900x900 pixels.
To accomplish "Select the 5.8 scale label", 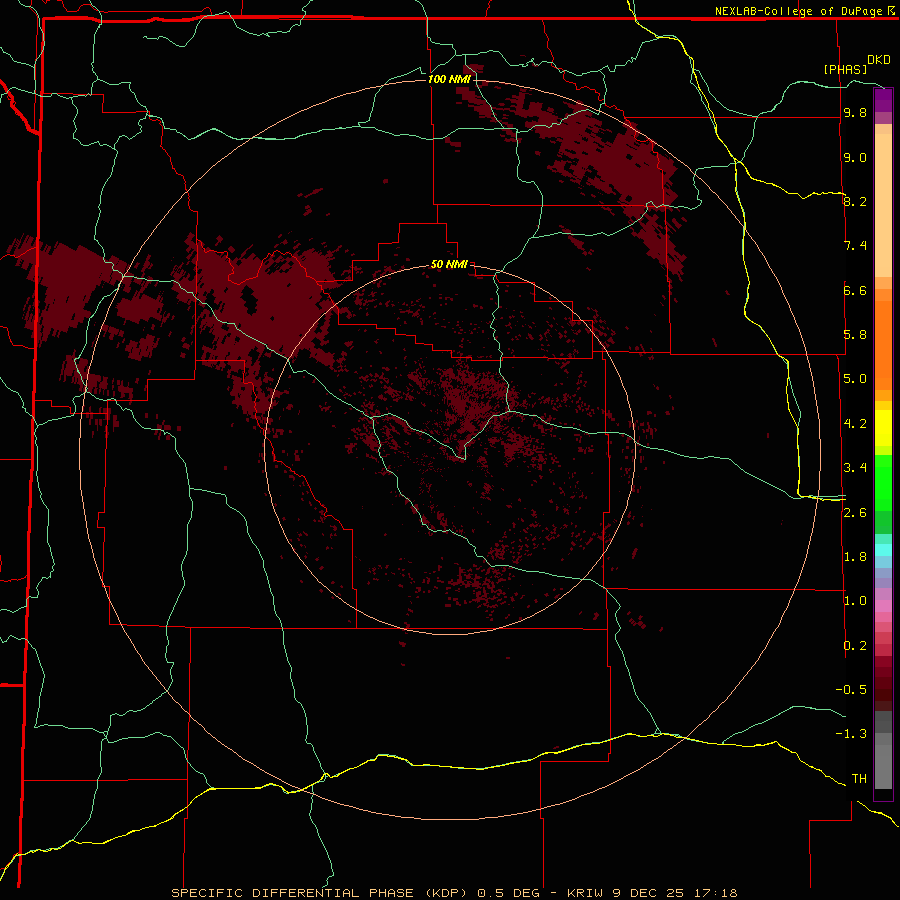I will [855, 335].
